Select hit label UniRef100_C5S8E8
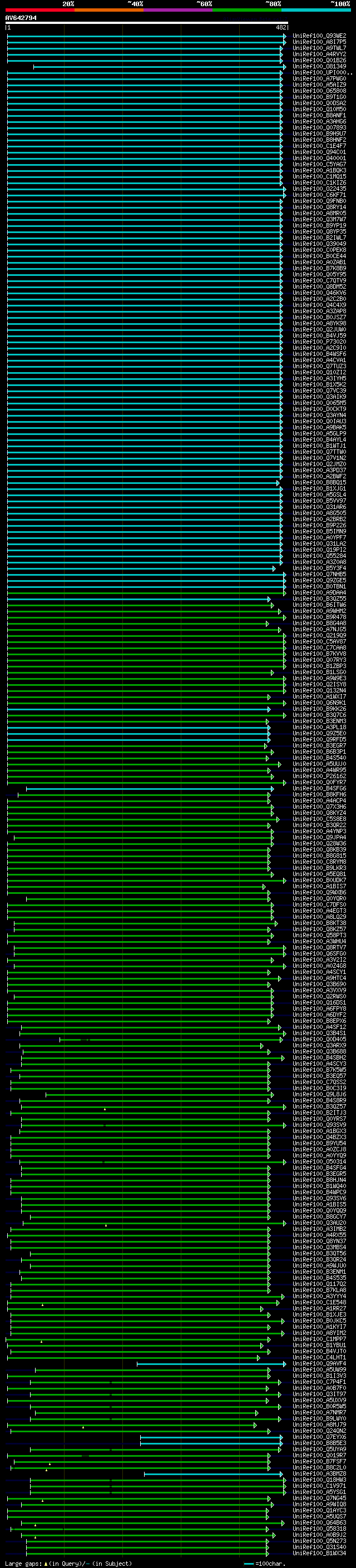 (319, 819)
